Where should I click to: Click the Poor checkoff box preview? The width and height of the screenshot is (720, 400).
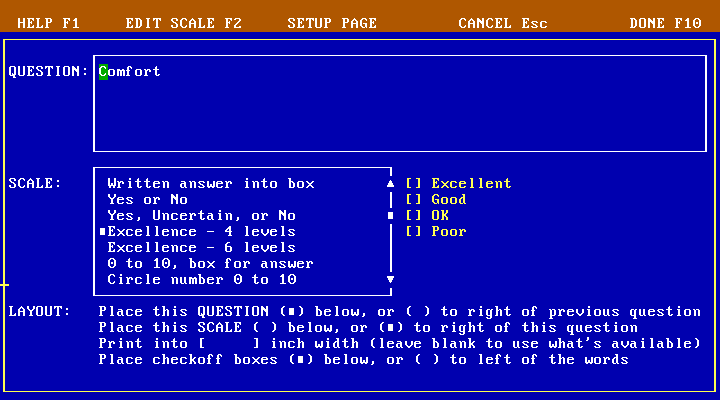point(414,232)
